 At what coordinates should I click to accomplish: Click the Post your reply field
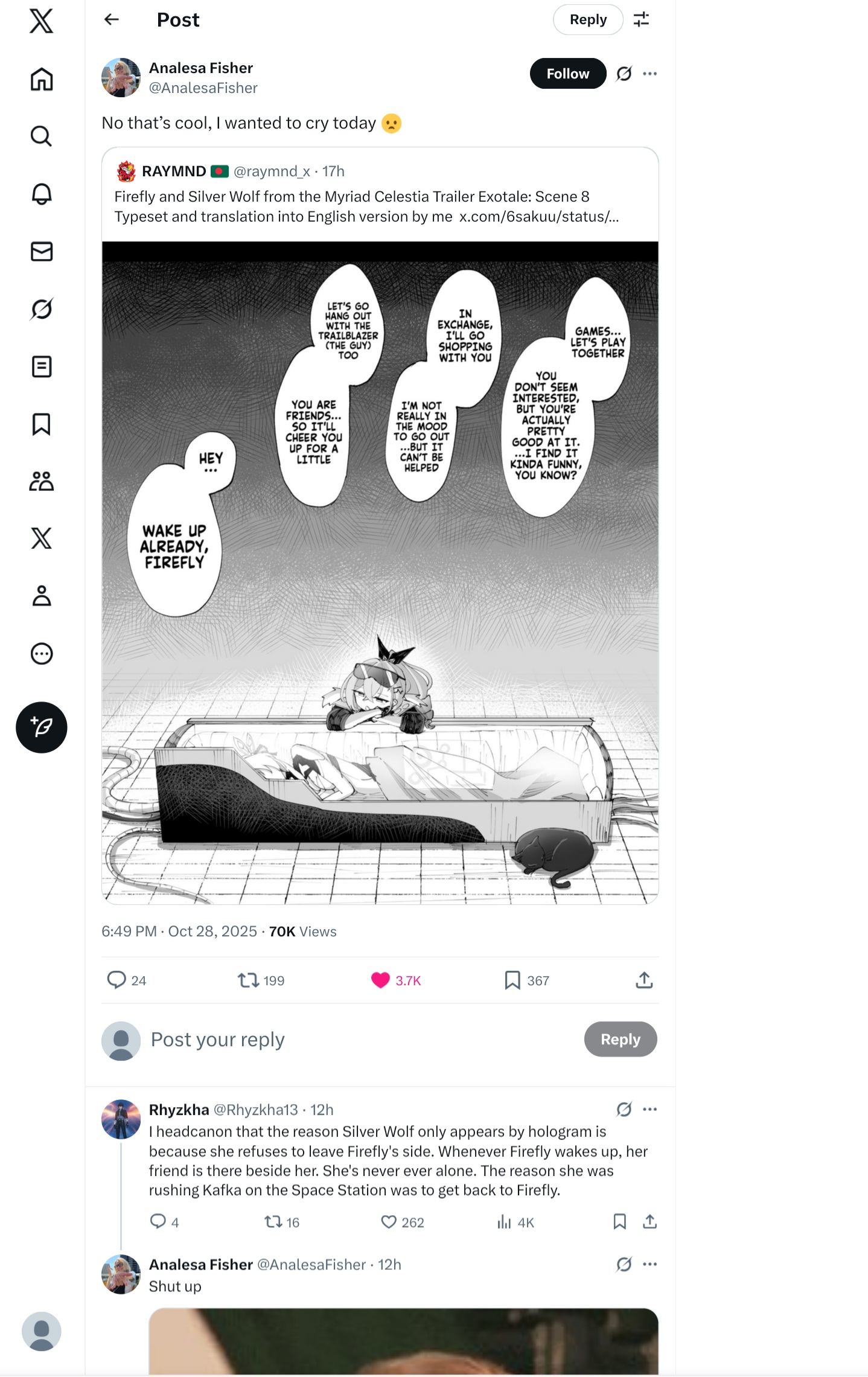click(362, 1040)
